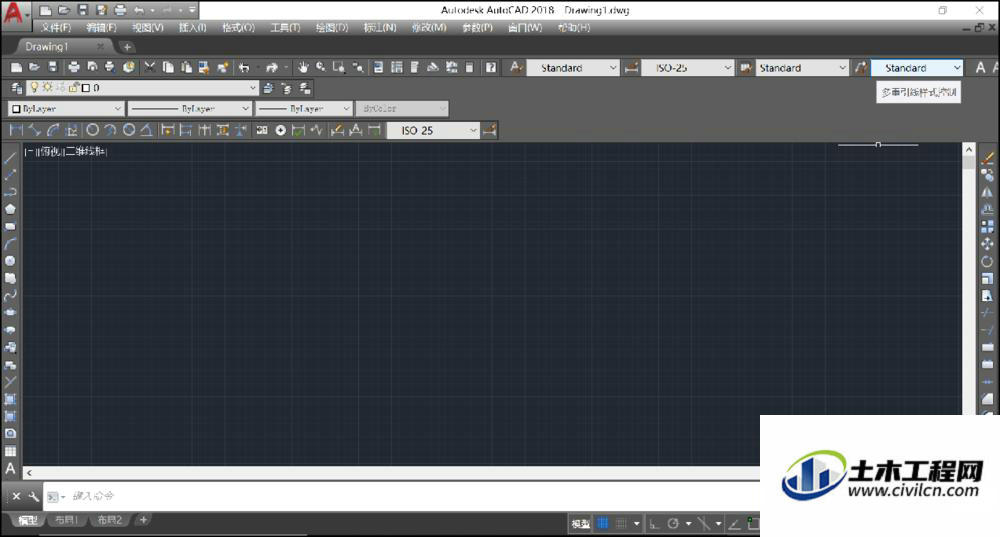Close the command line with X button
Screen dimensions: 1000x537
(17, 496)
